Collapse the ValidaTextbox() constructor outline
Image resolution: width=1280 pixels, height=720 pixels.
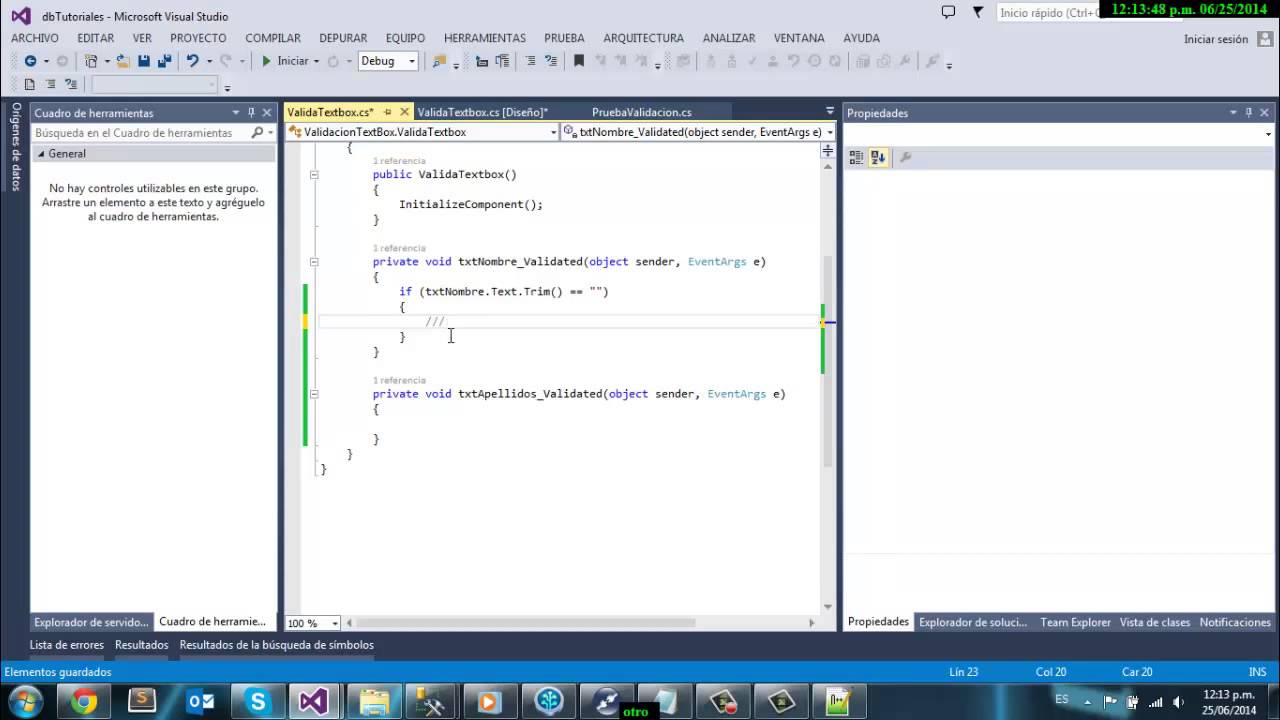tap(314, 174)
